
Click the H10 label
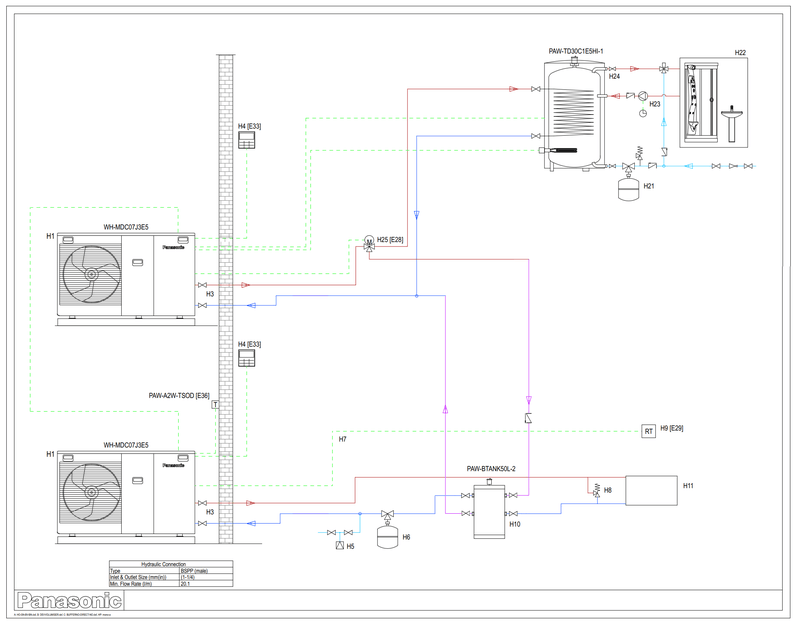point(515,524)
